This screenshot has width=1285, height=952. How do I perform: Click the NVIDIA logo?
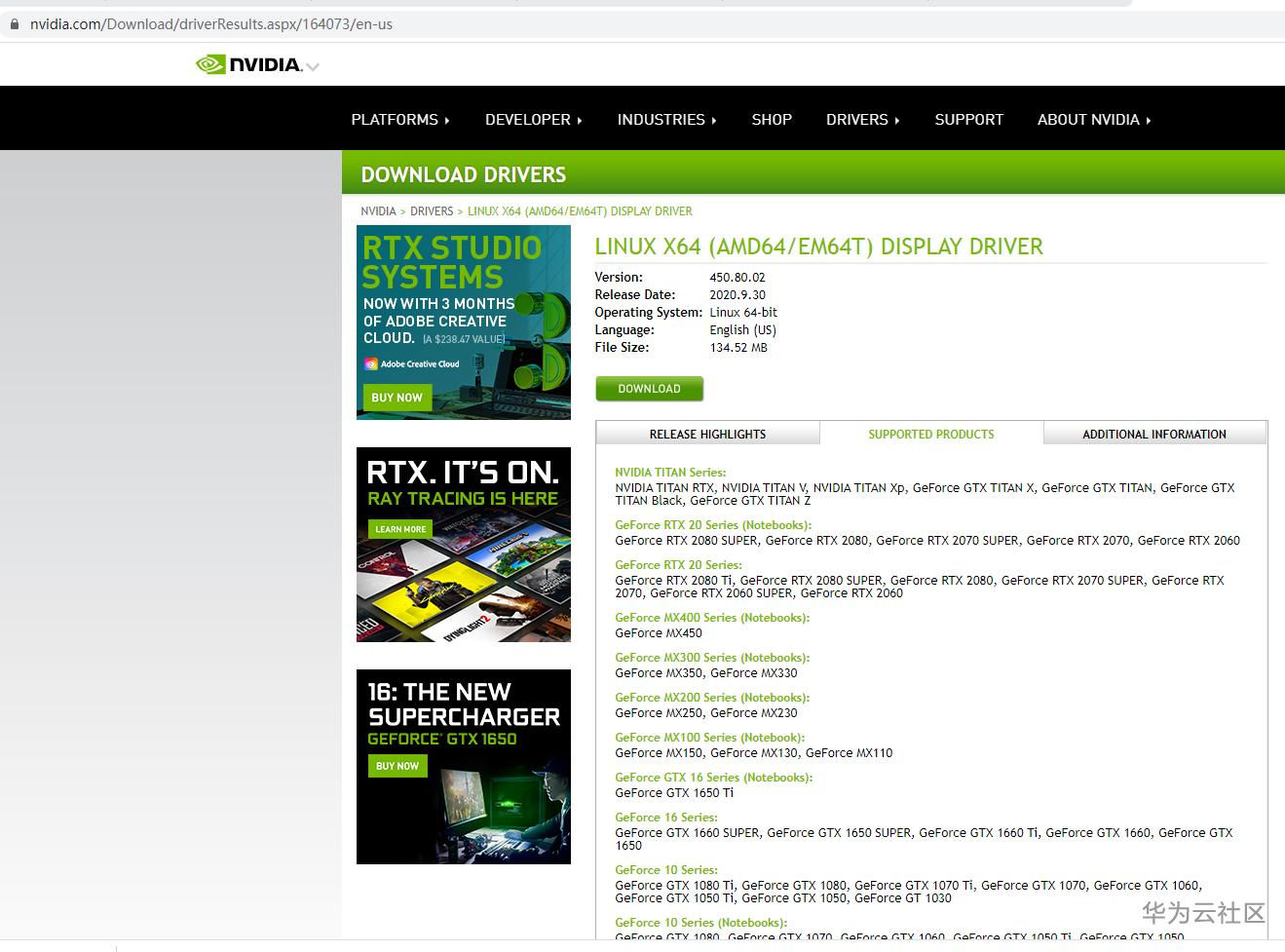pyautogui.click(x=248, y=64)
